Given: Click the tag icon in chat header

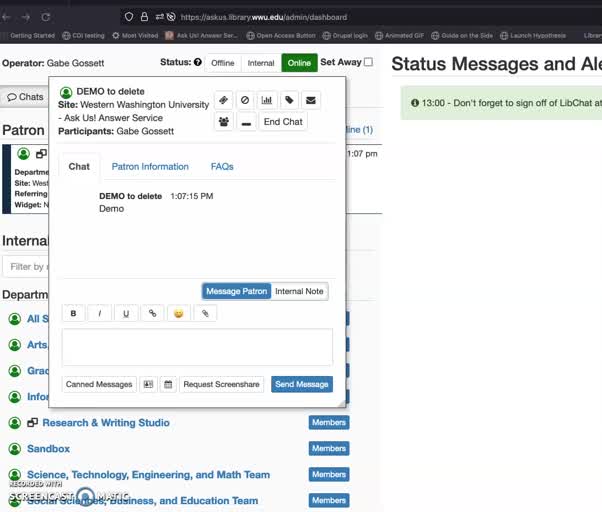Looking at the screenshot, I should [289, 100].
